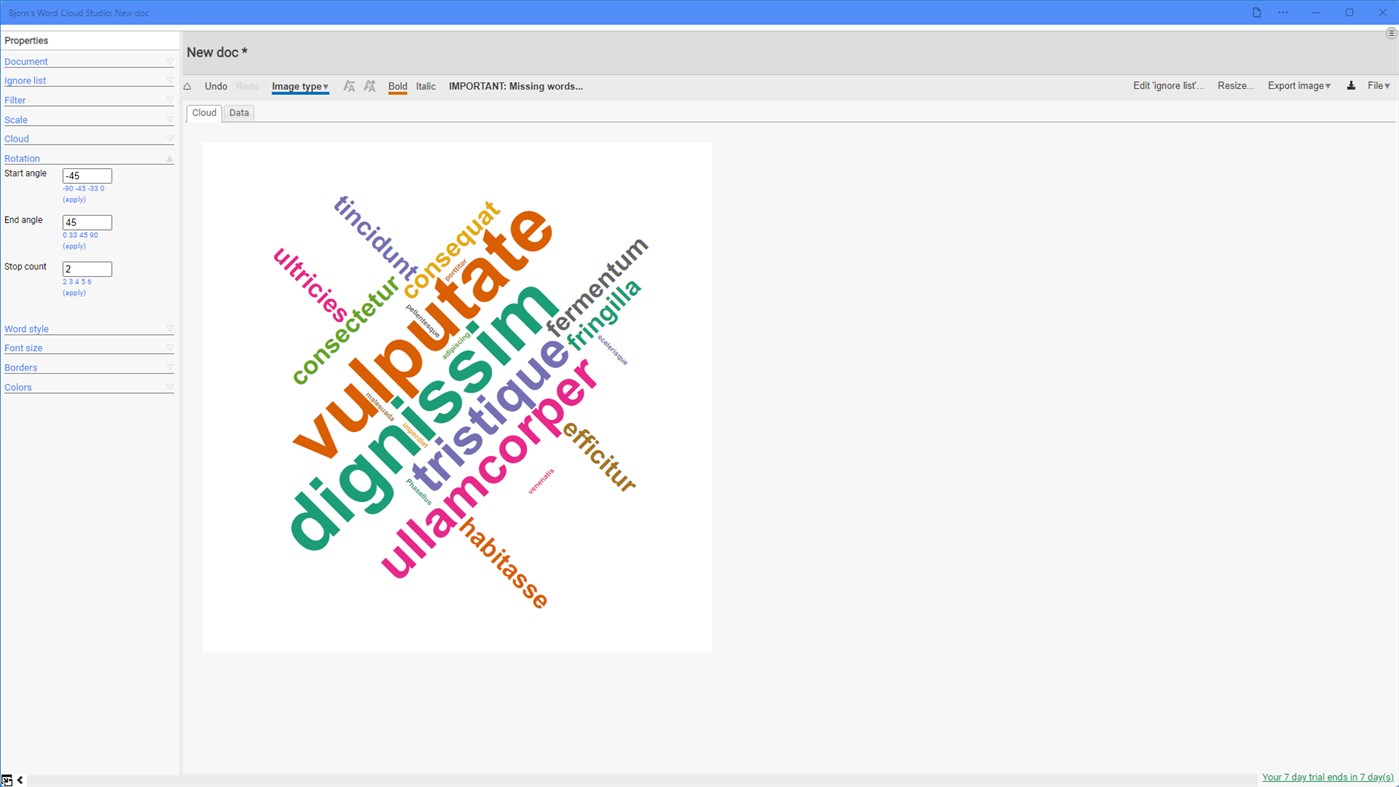Screen dimensions: 1399x787
Task: Open the ellipsis menu in the title bar
Action: click(x=1282, y=12)
